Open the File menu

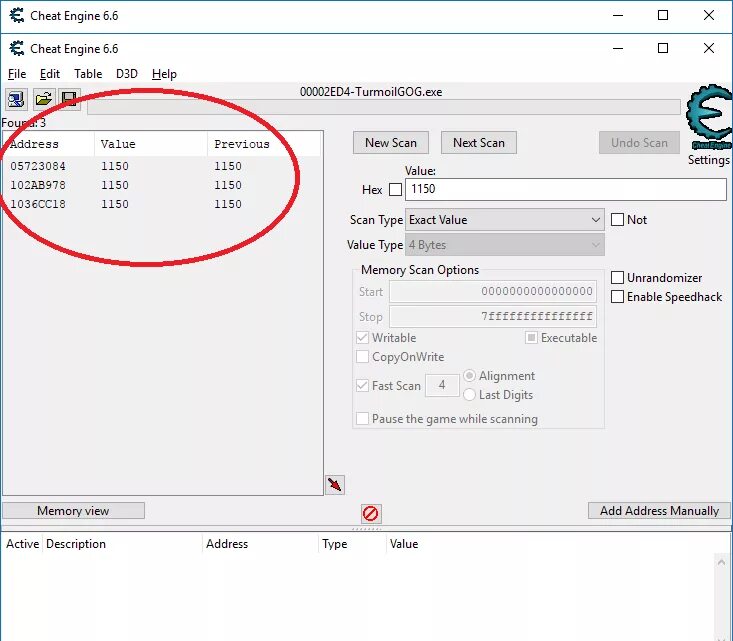17,74
